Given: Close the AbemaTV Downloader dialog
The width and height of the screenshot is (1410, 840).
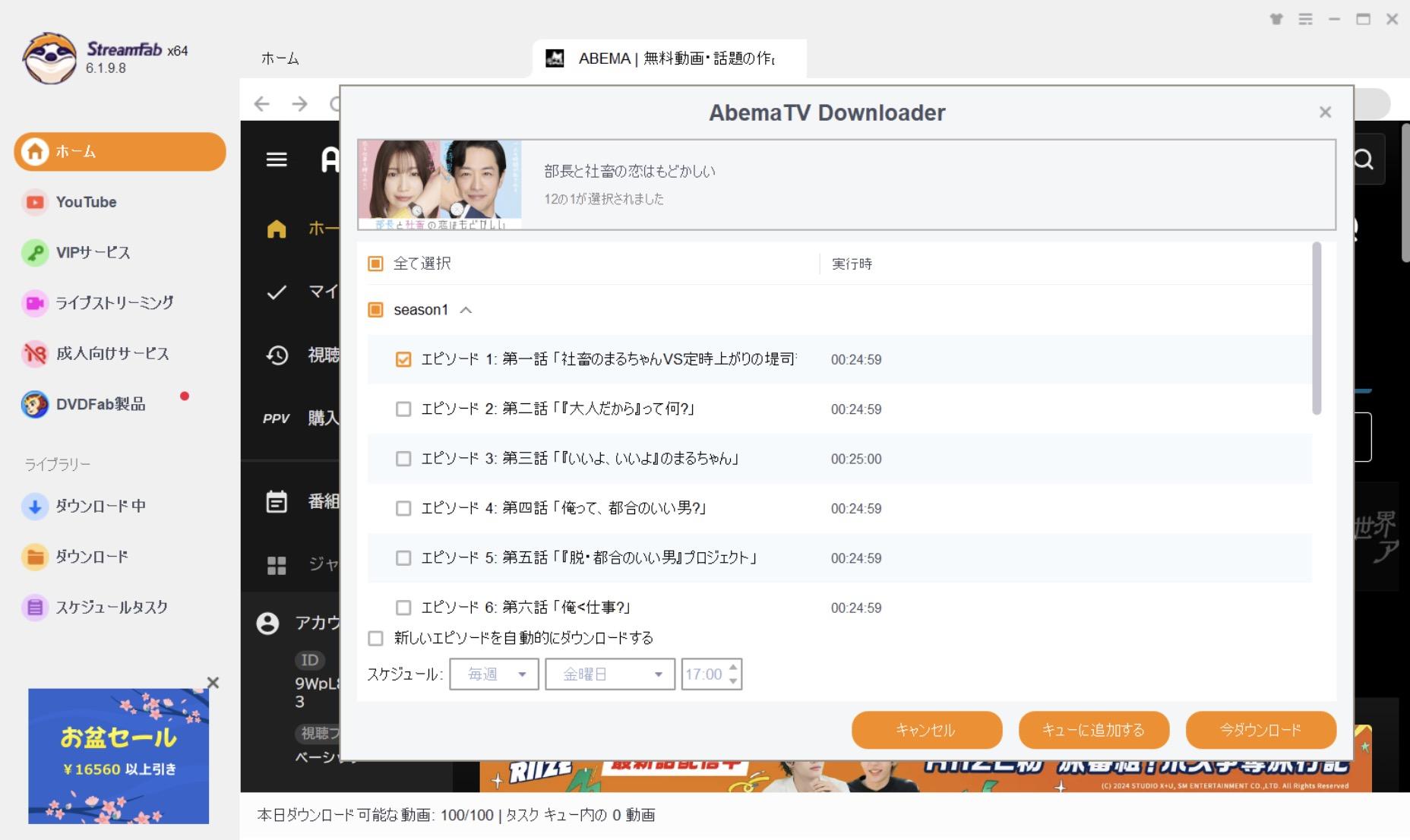Looking at the screenshot, I should [x=1326, y=112].
